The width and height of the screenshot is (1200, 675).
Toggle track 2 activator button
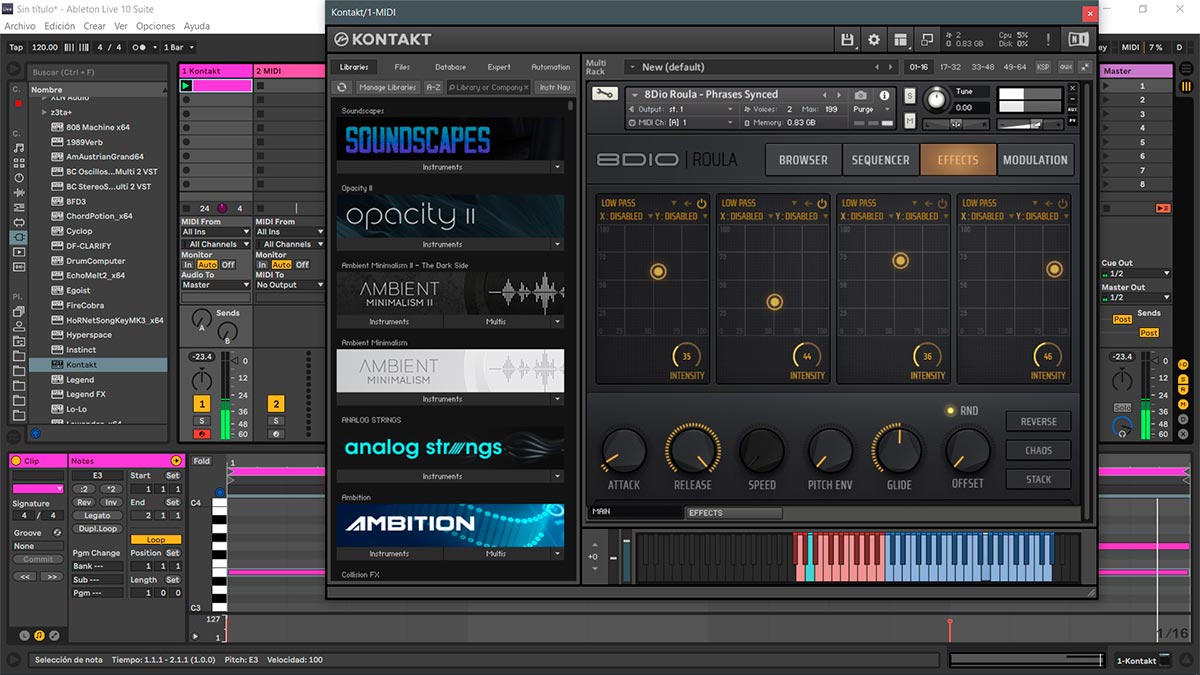coord(276,404)
